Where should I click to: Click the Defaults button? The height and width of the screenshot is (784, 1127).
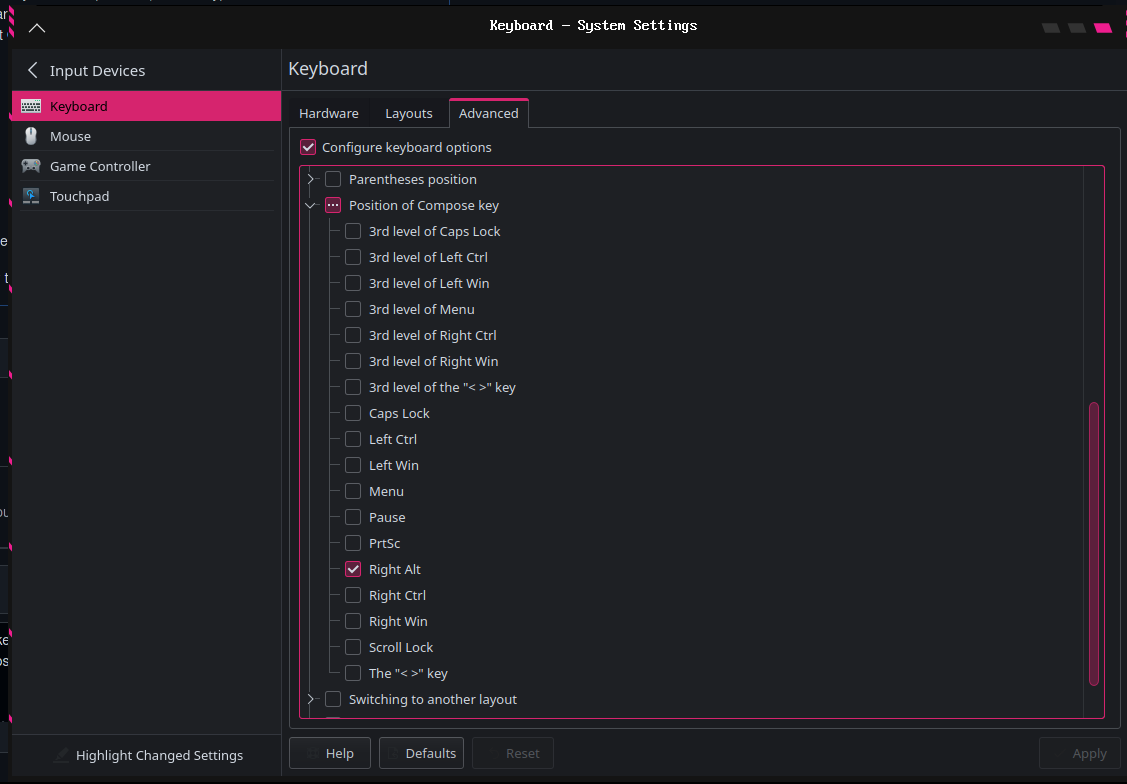coord(421,753)
